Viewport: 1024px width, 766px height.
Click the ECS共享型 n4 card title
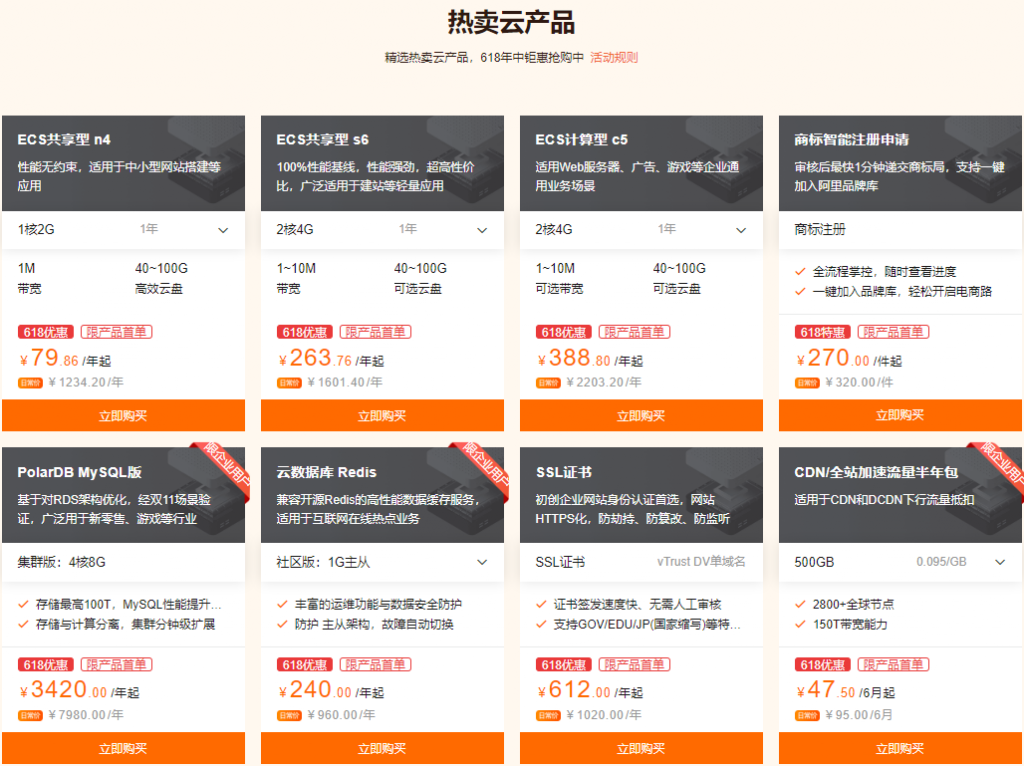pos(64,140)
